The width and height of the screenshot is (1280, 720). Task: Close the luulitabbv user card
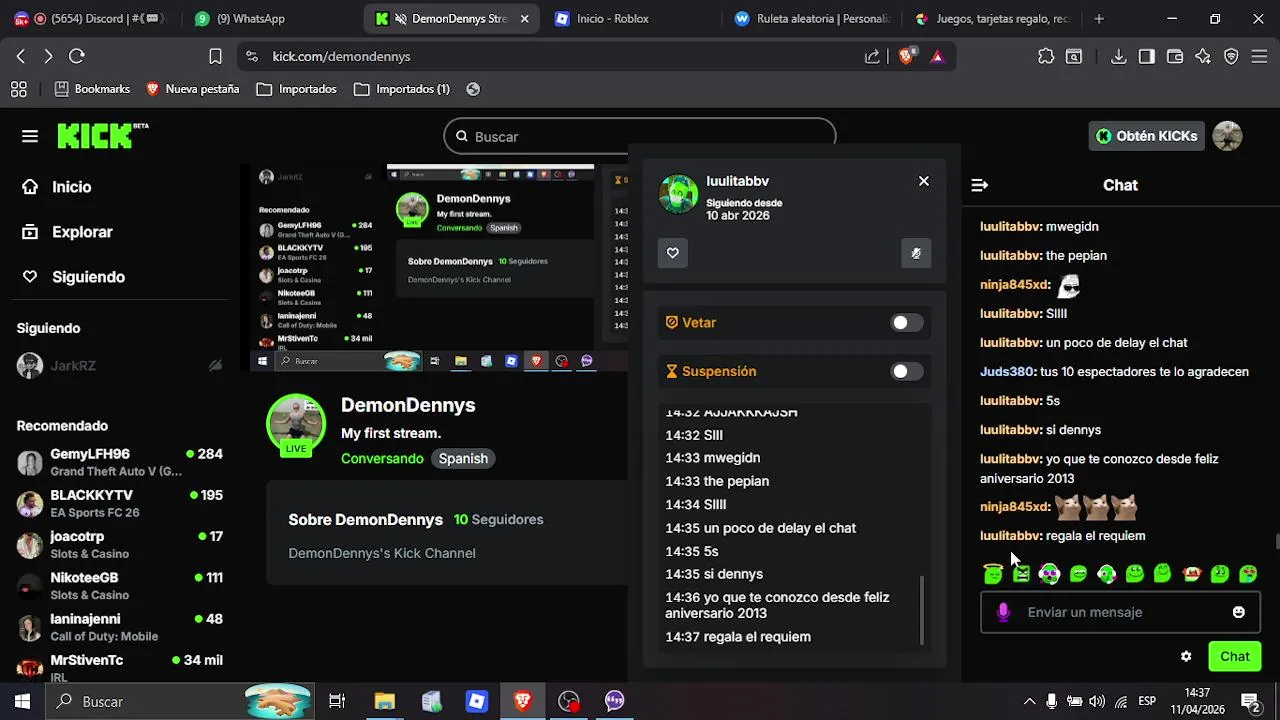pyautogui.click(x=924, y=181)
